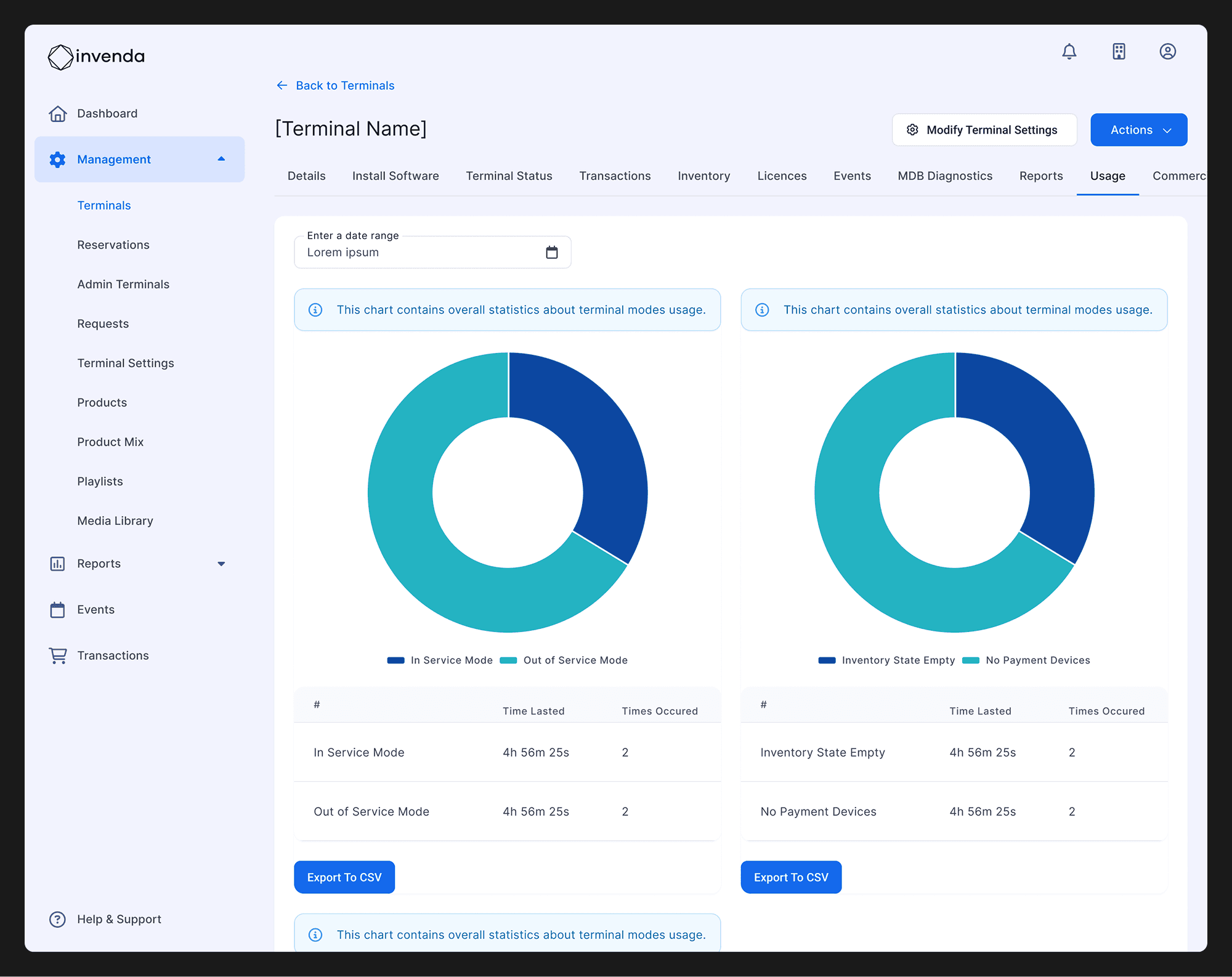Switch to the Install Software tab

395,176
